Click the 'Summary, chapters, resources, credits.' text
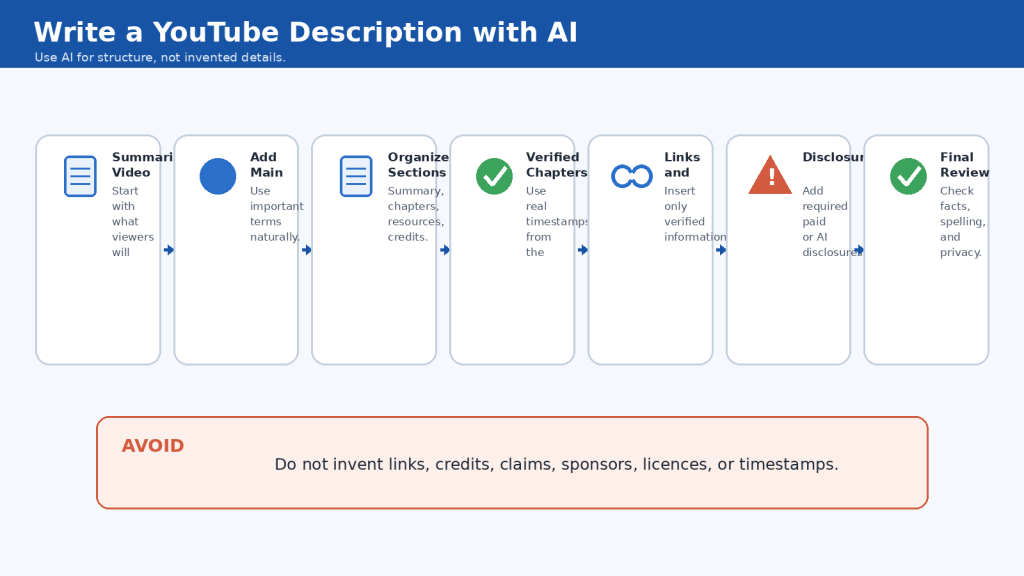The image size is (1024, 576). 416,214
